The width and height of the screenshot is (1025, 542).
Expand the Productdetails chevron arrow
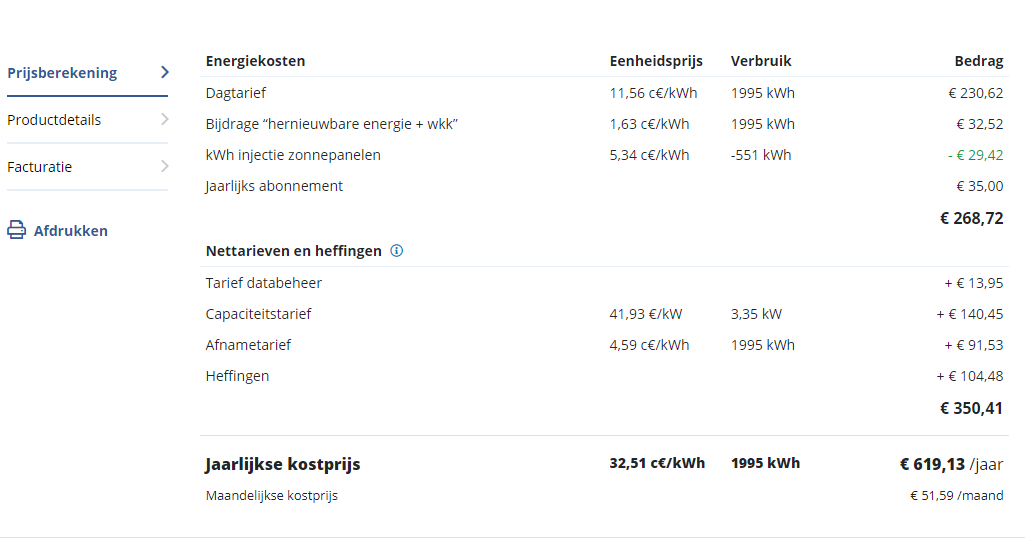coord(165,120)
